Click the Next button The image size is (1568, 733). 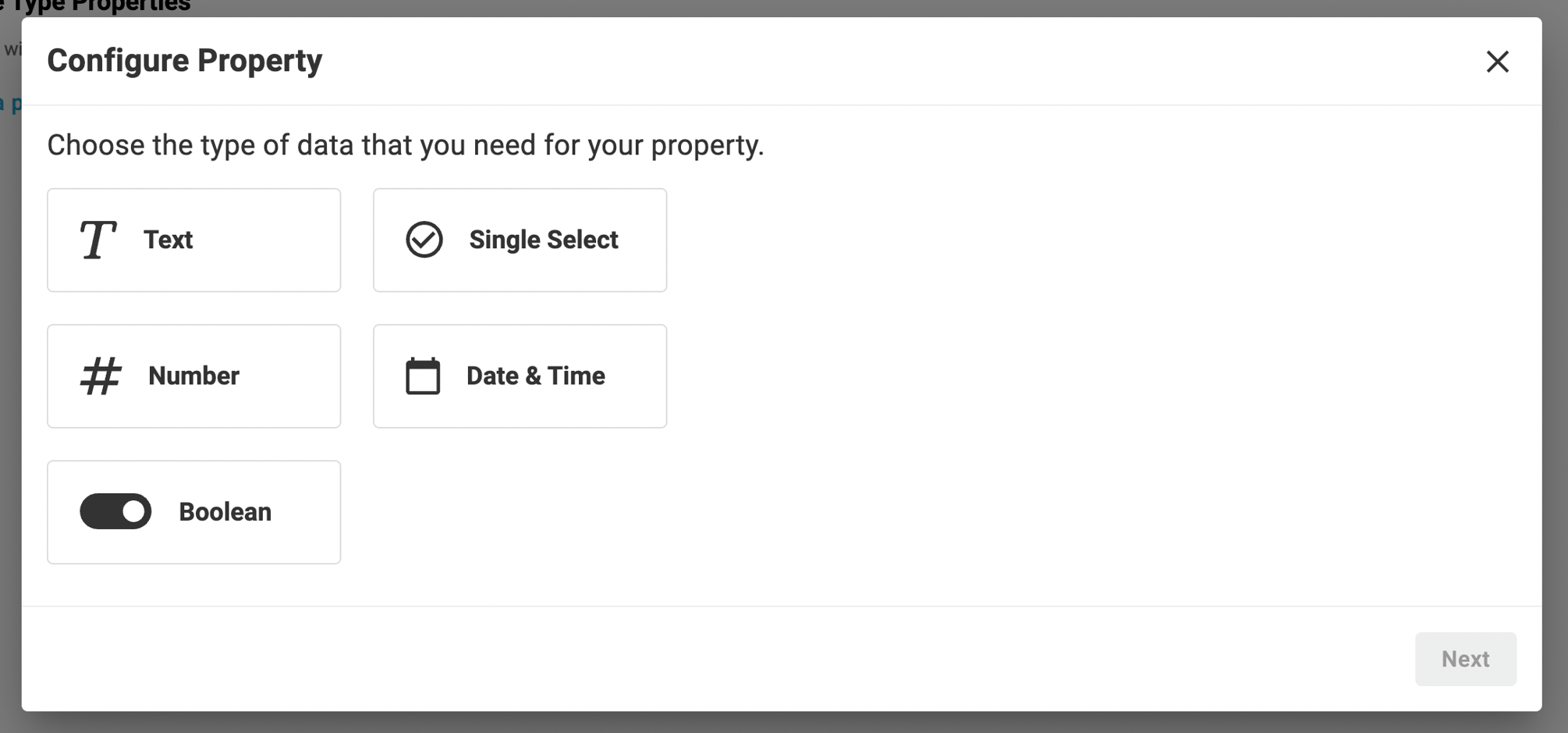coord(1466,658)
